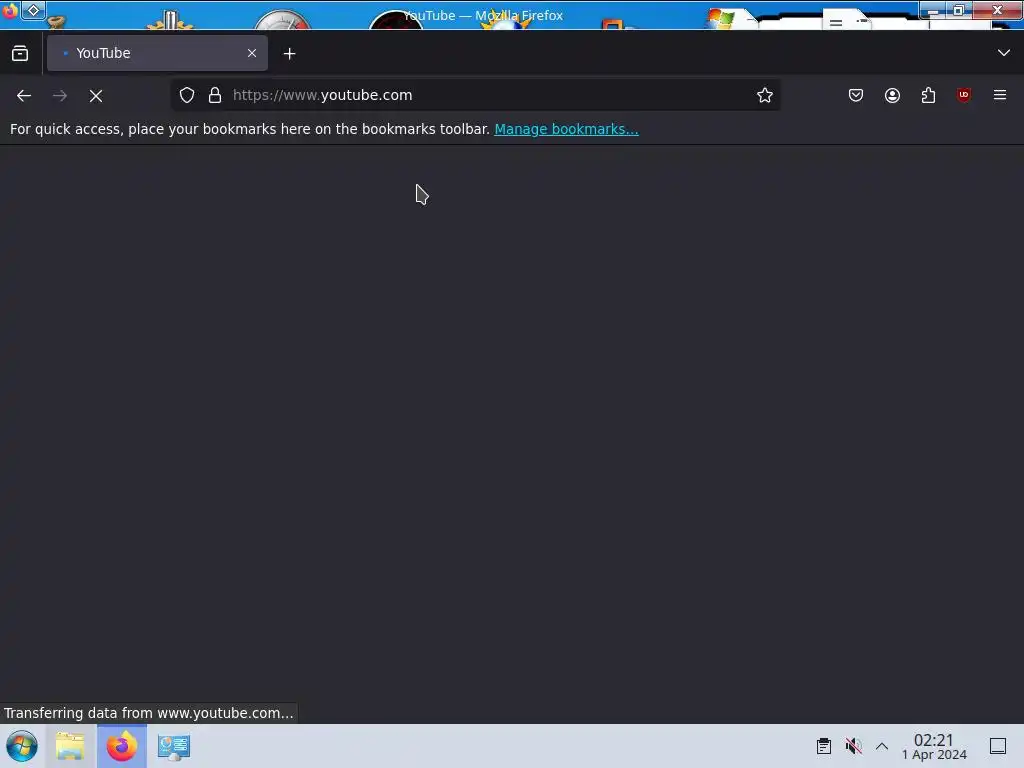Open clock showing 02:21
Image resolution: width=1024 pixels, height=768 pixels.
934,746
